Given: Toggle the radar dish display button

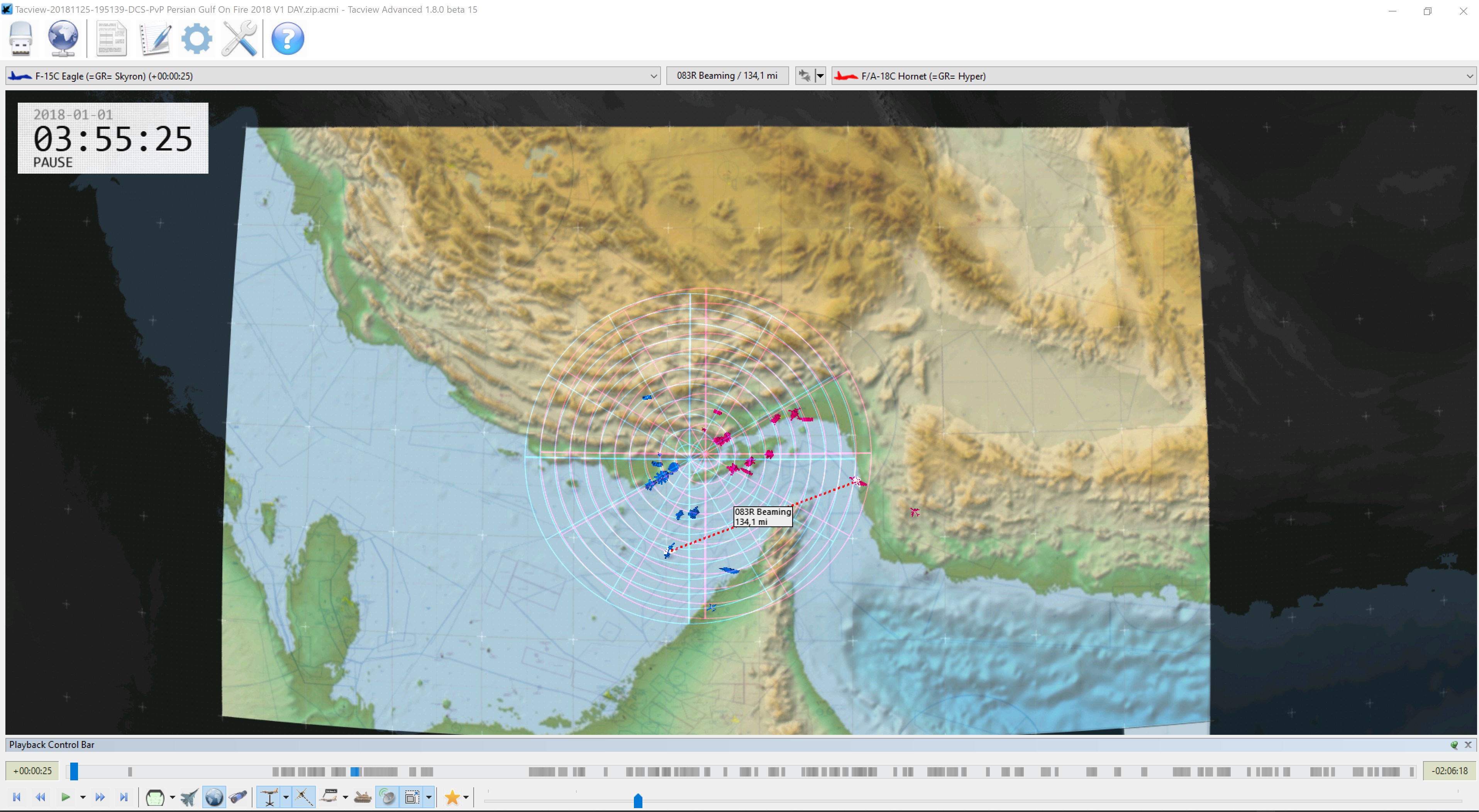Looking at the screenshot, I should point(388,797).
